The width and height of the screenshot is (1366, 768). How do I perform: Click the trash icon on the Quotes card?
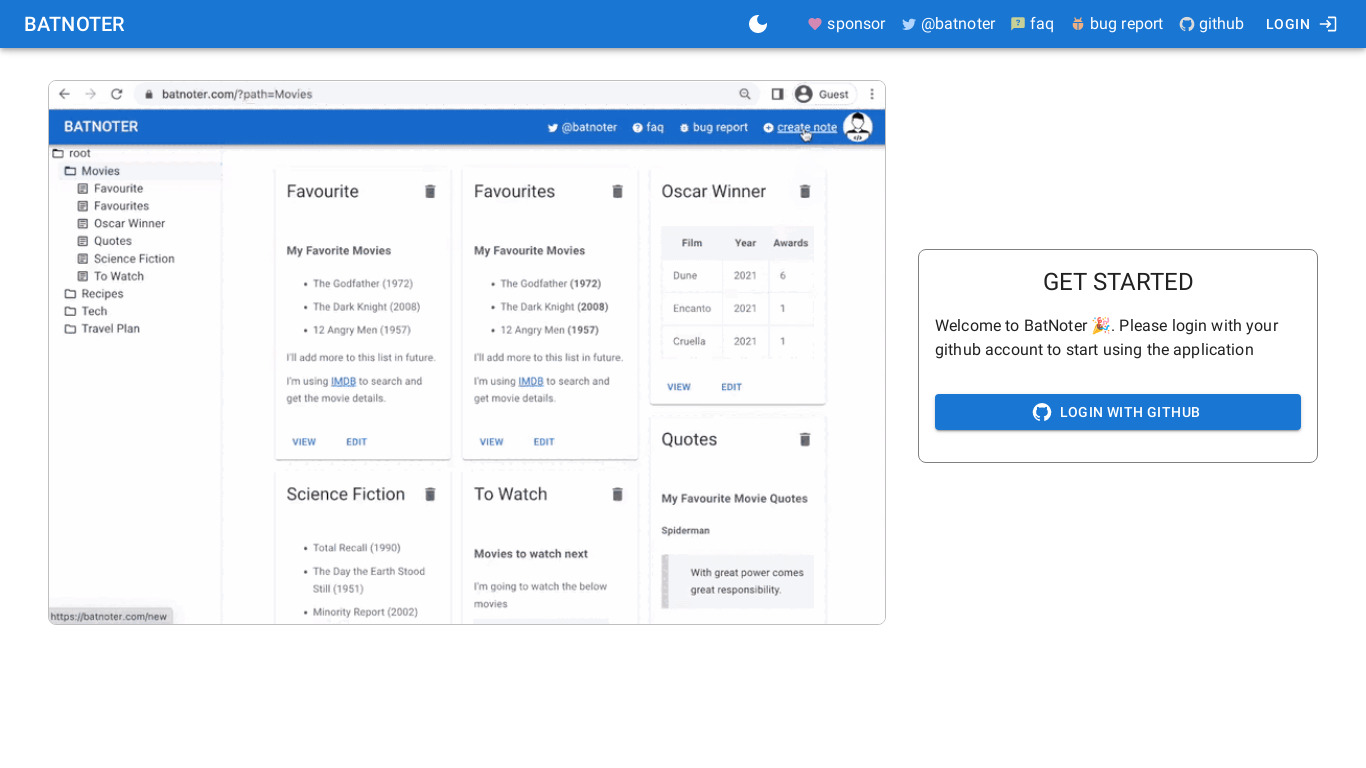pyautogui.click(x=805, y=439)
